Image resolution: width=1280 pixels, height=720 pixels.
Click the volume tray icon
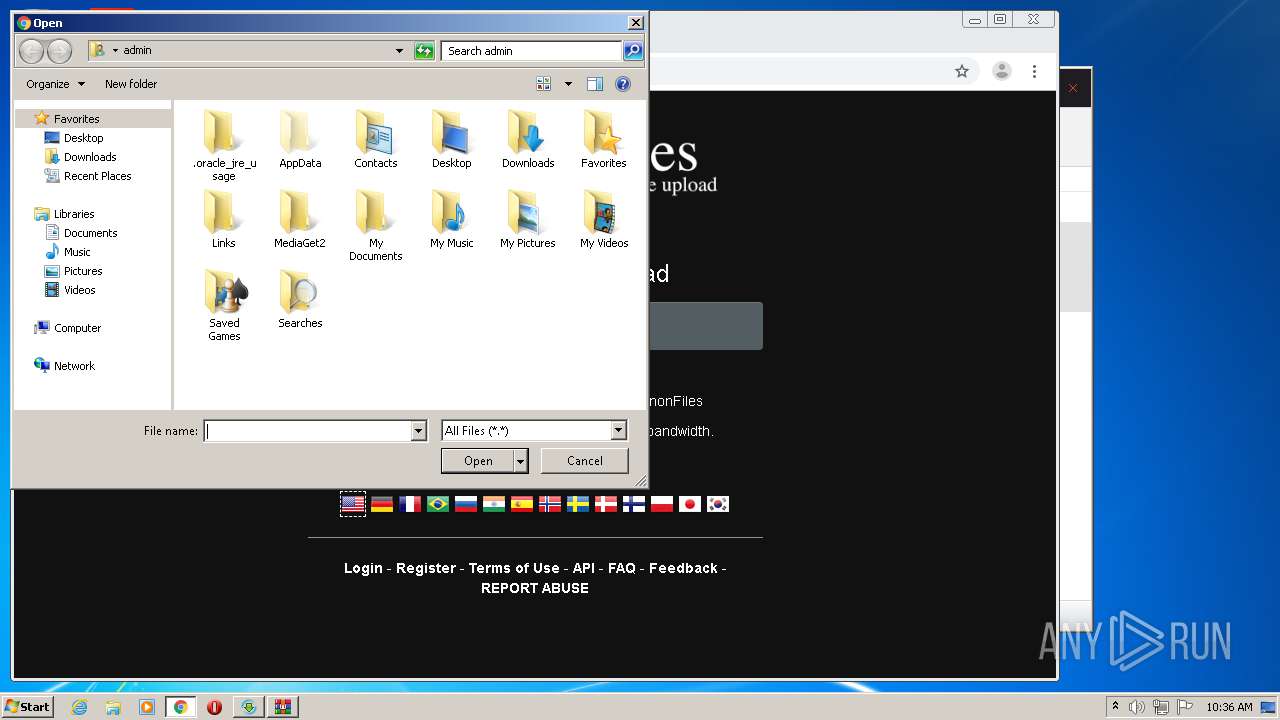[1137, 707]
